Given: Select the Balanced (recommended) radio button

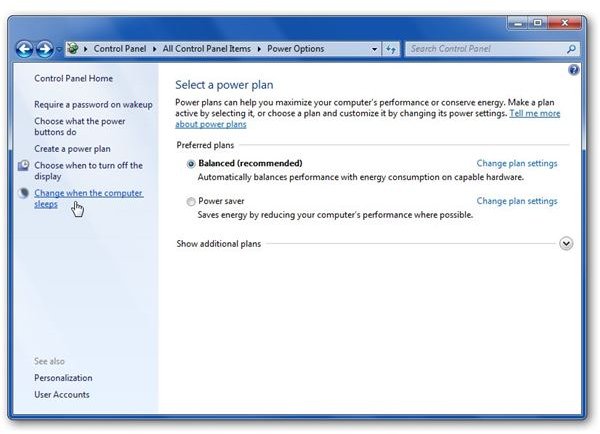Looking at the screenshot, I should pos(191,164).
